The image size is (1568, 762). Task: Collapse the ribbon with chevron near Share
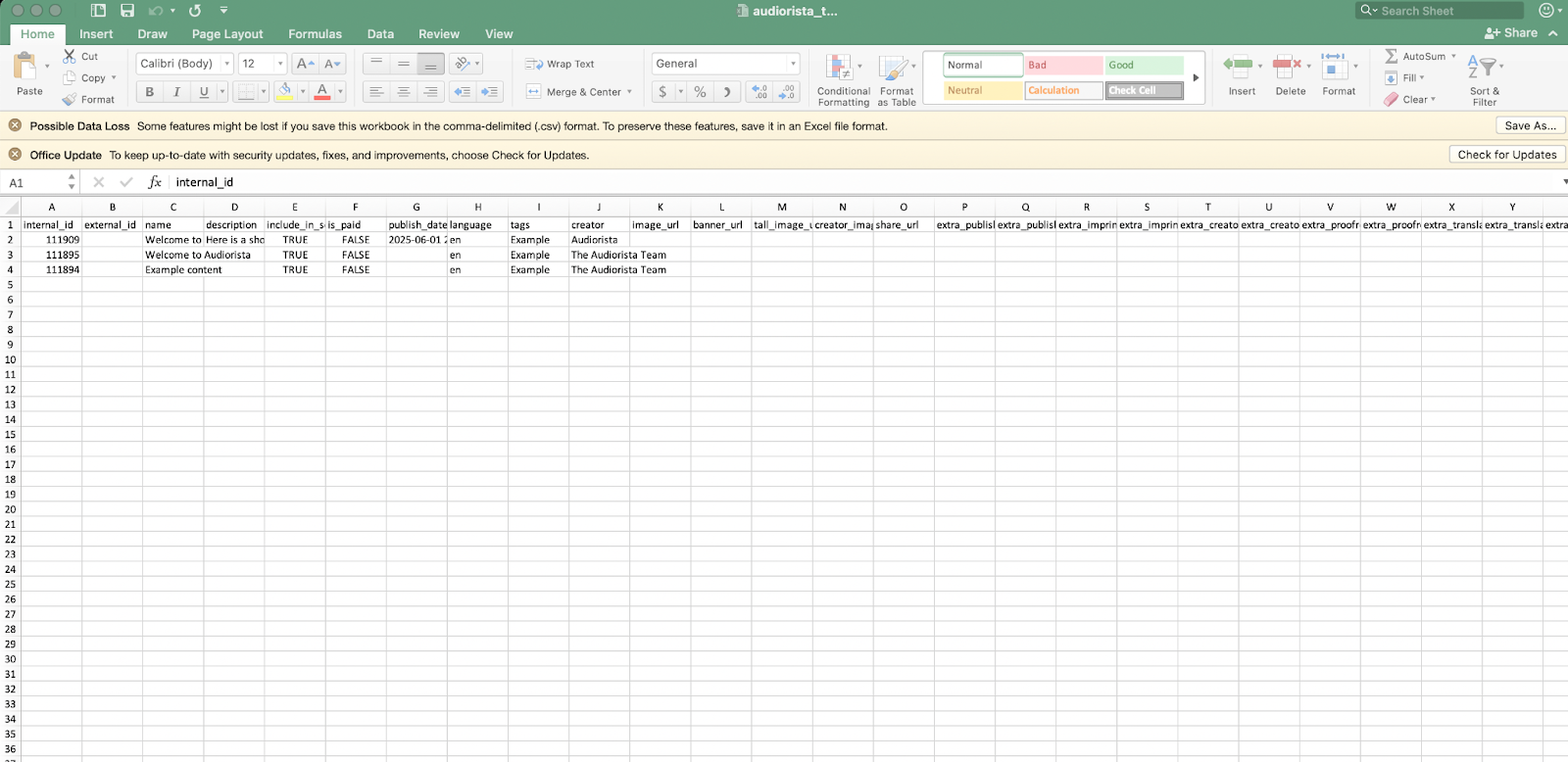tap(1553, 33)
